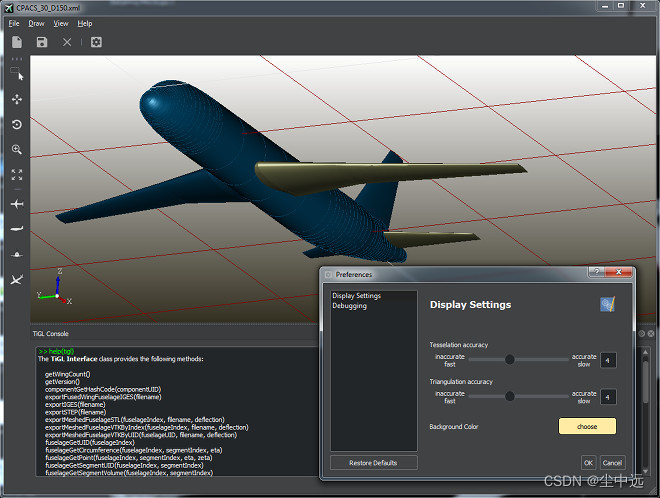Click the Restore Defaults button
The image size is (660, 498).
pyautogui.click(x=373, y=462)
